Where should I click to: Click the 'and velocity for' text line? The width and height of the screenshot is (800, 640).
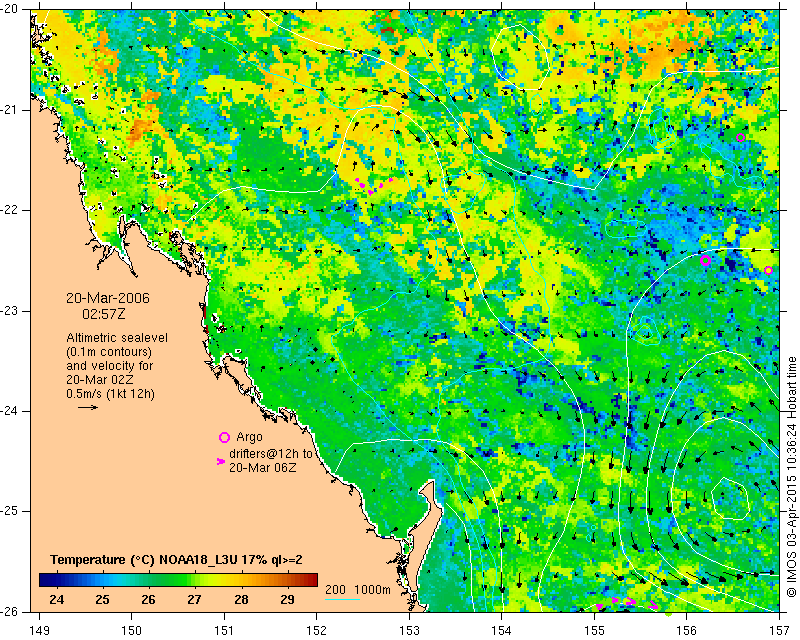pyautogui.click(x=110, y=366)
